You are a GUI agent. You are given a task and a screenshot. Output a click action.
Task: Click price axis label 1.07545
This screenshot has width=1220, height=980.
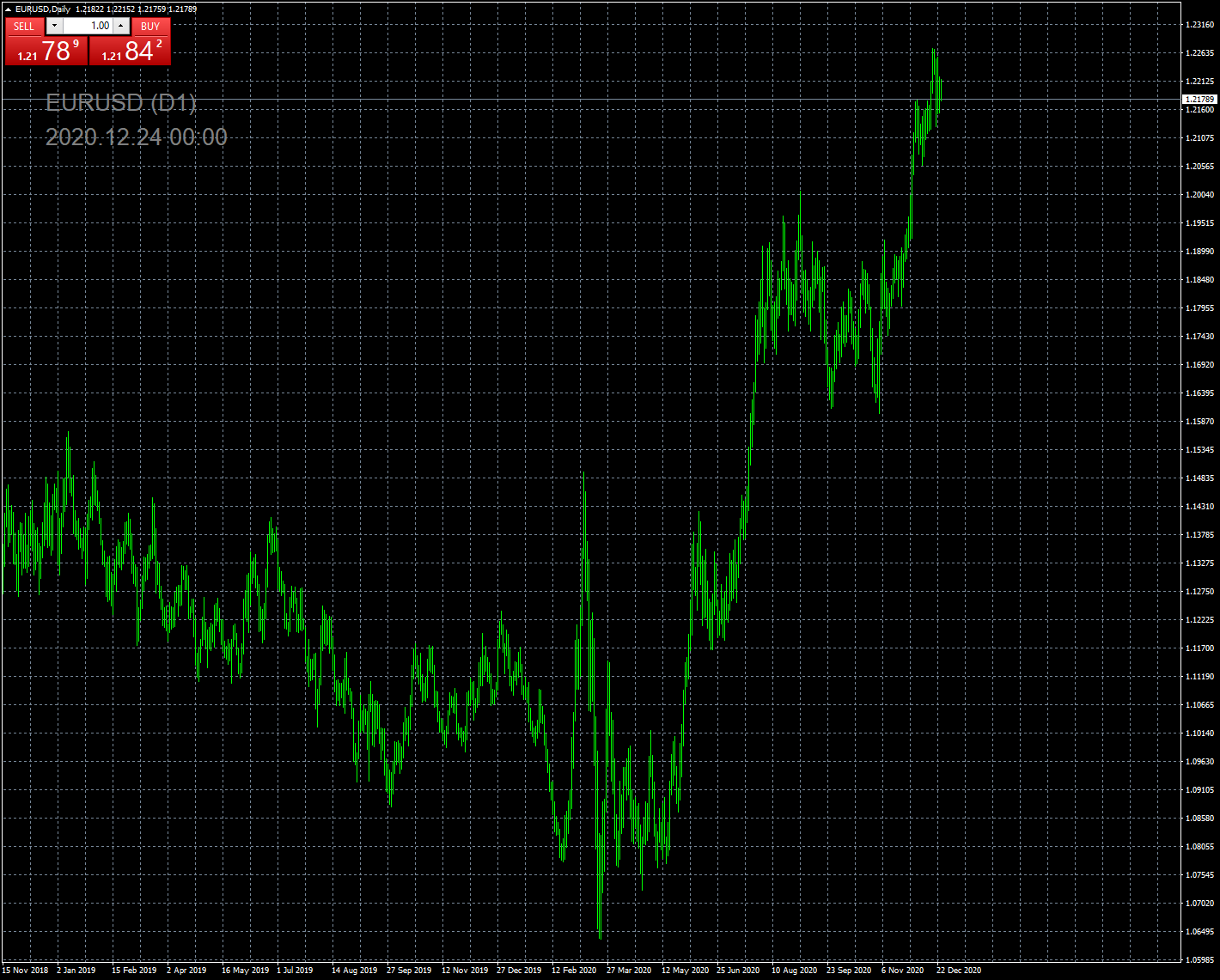(x=1199, y=875)
